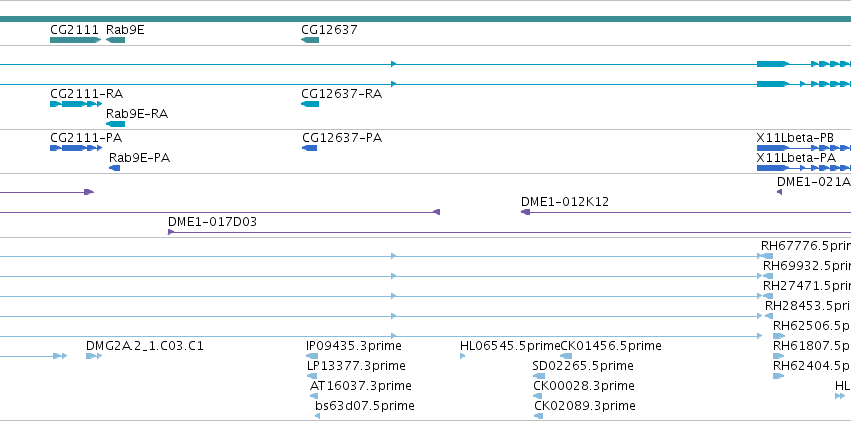Image resolution: width=851 pixels, height=421 pixels.
Task: Click the SD02265.5prime EST glyph
Action: tap(539, 376)
